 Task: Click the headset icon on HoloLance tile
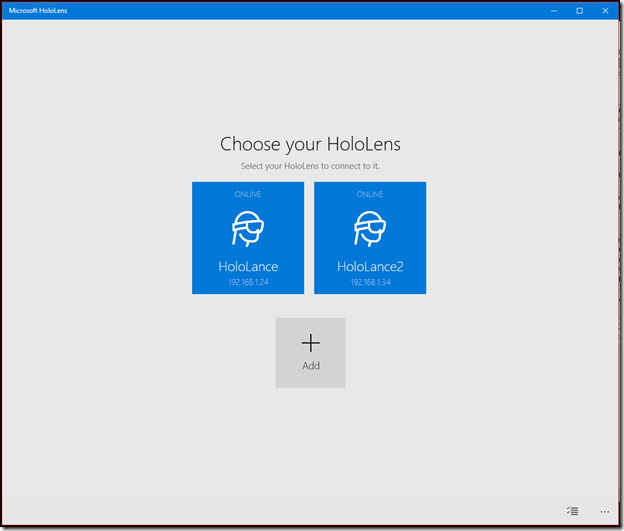248,229
